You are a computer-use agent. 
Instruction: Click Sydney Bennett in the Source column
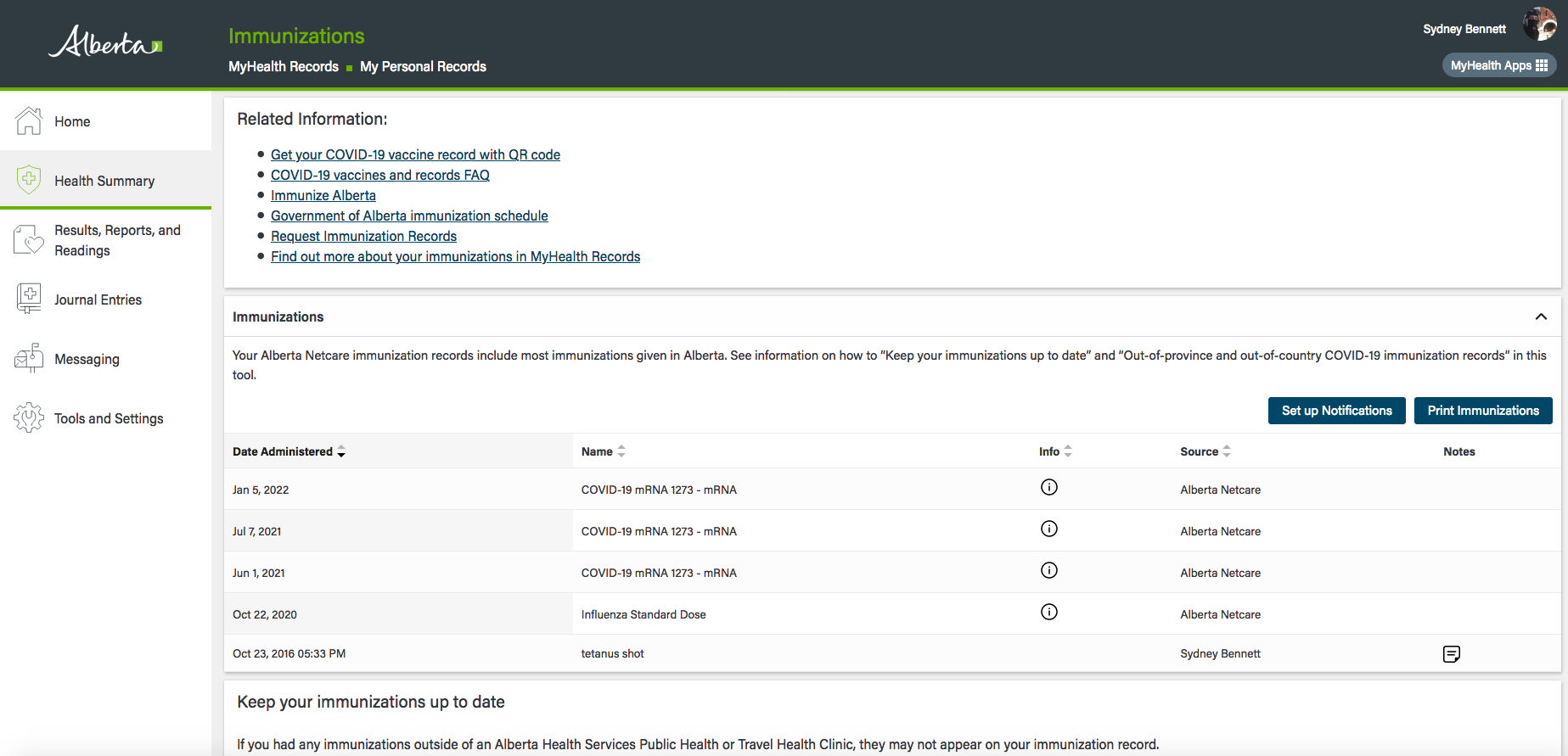(x=1220, y=653)
